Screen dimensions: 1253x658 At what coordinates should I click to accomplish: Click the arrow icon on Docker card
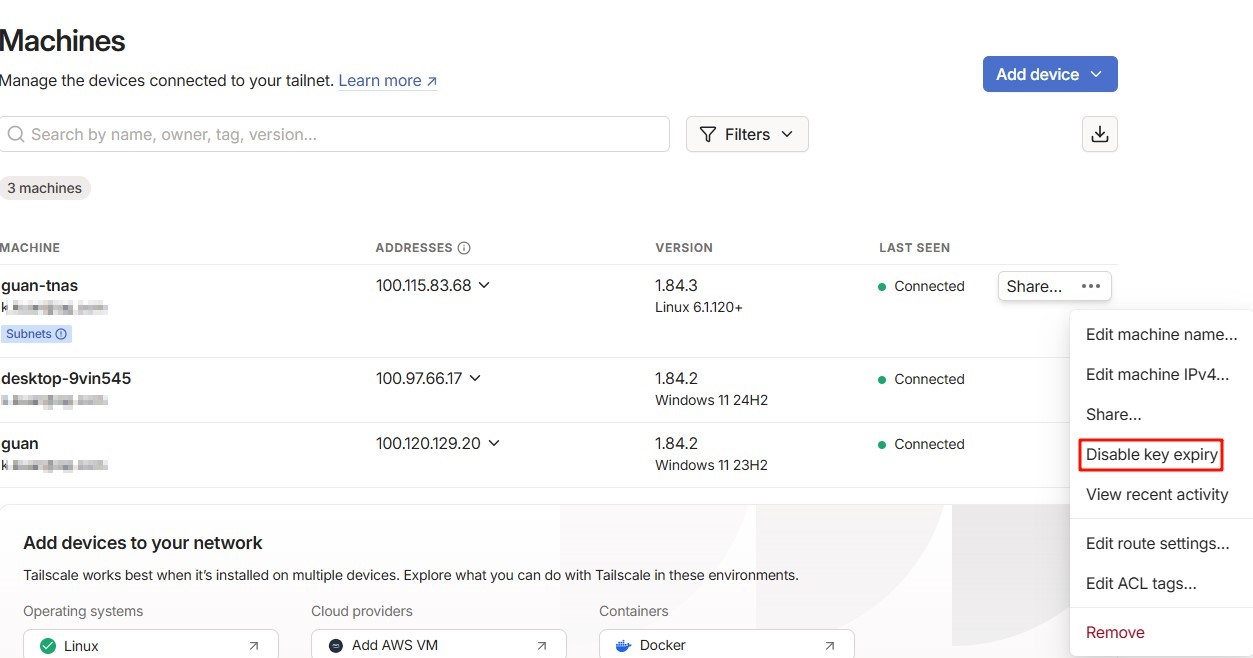tap(830, 646)
